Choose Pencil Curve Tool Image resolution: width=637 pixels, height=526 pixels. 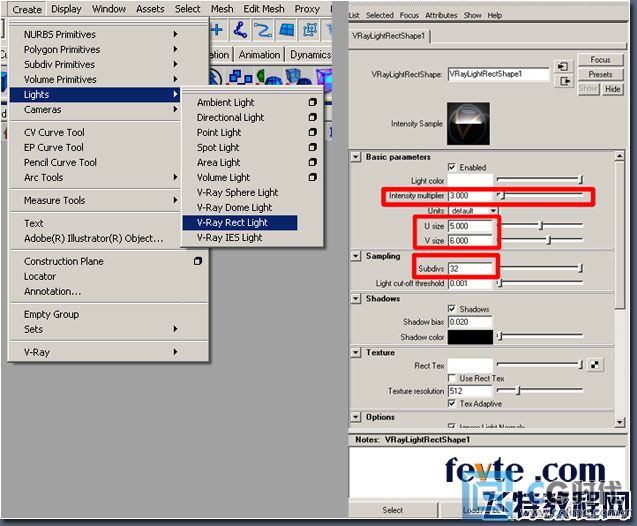click(60, 162)
